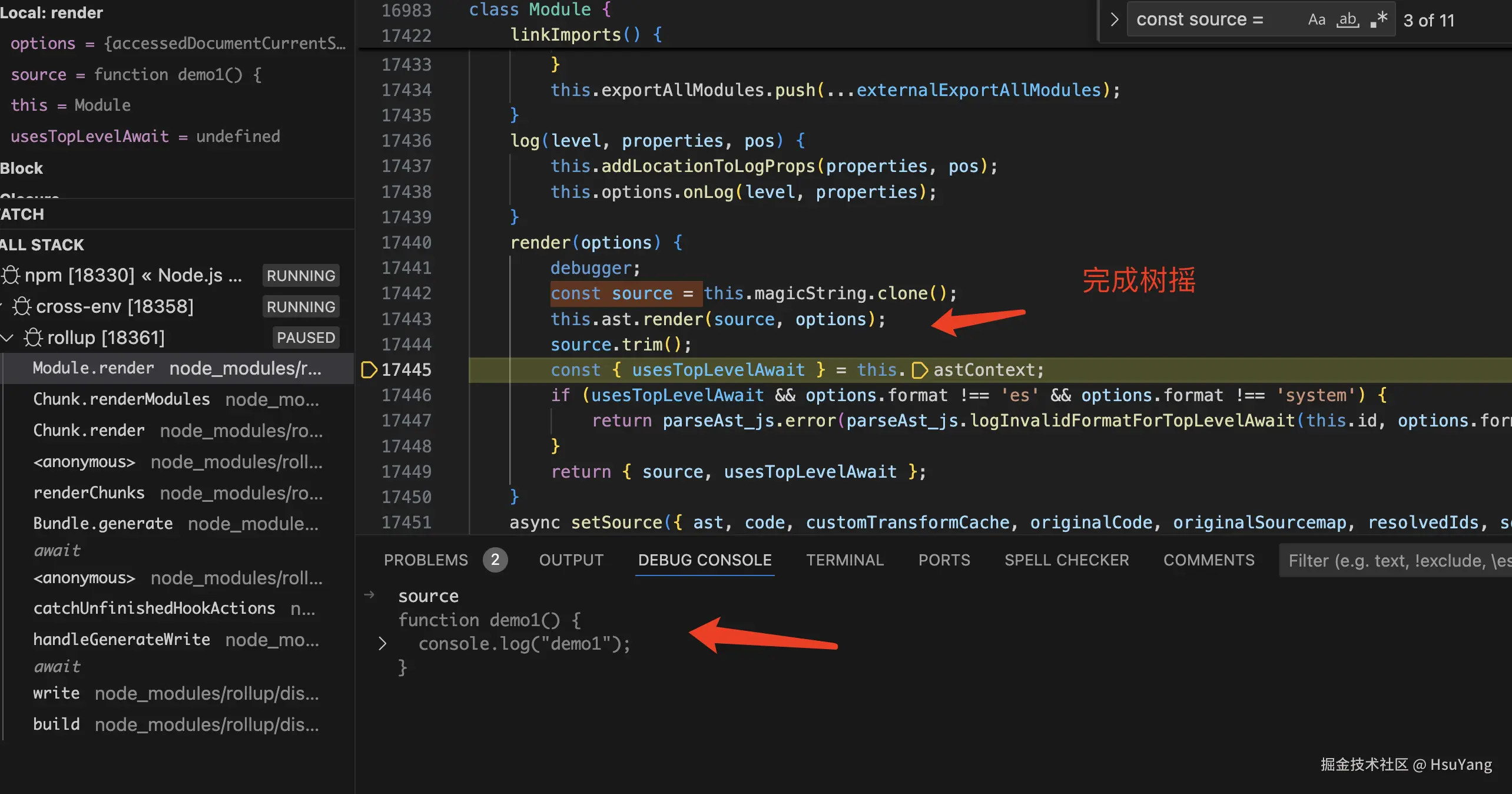
Task: Toggle Use Regular Expression in find widget
Action: point(1379,20)
